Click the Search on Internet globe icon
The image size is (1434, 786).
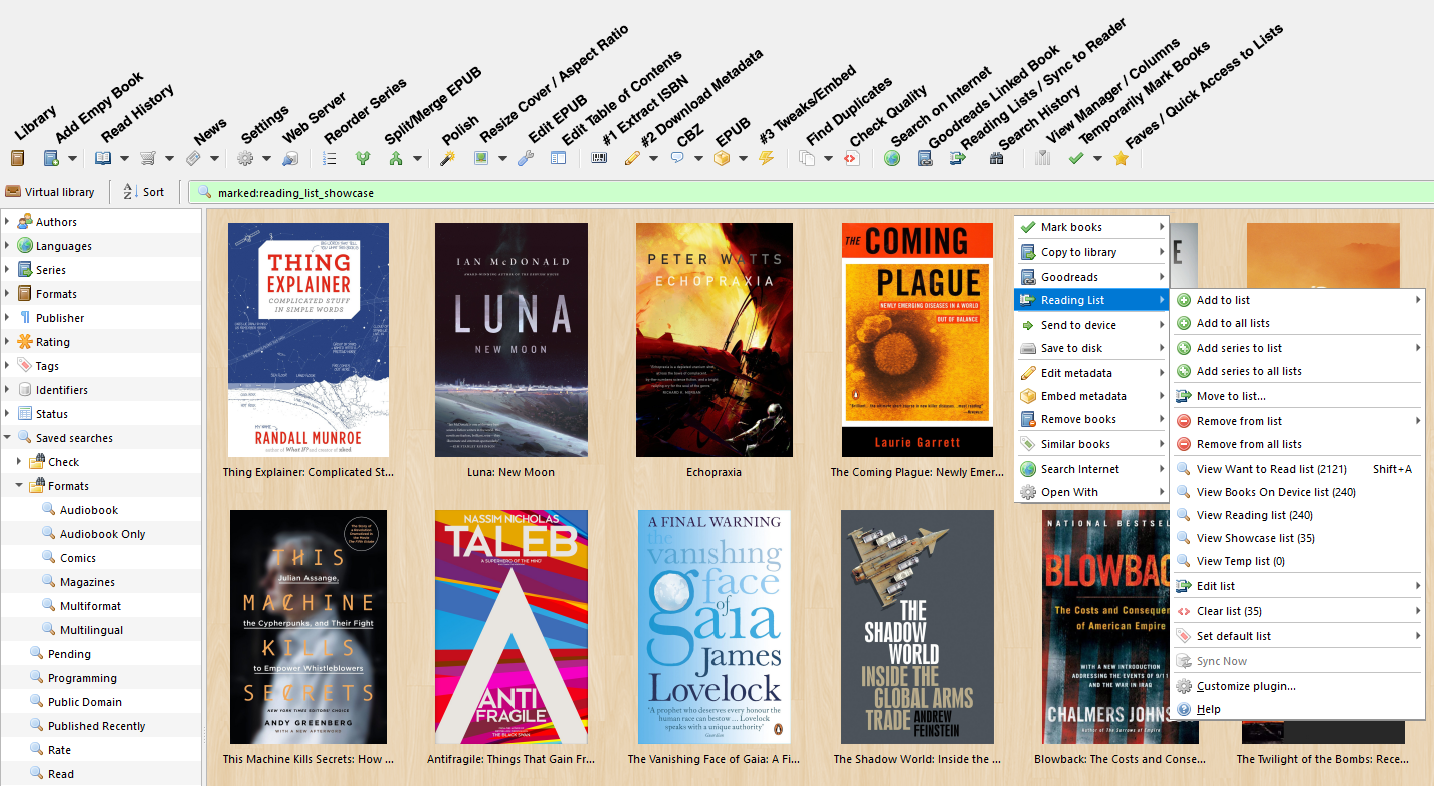pyautogui.click(x=892, y=158)
